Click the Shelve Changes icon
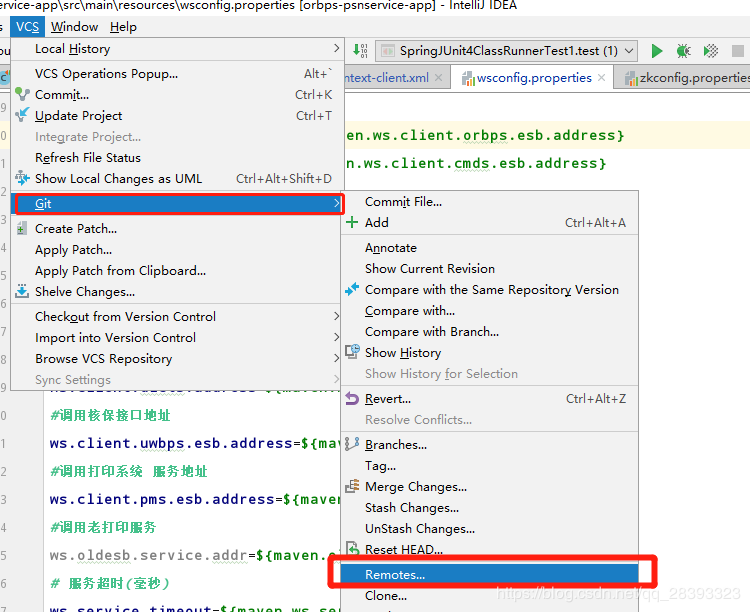 [x=22, y=292]
